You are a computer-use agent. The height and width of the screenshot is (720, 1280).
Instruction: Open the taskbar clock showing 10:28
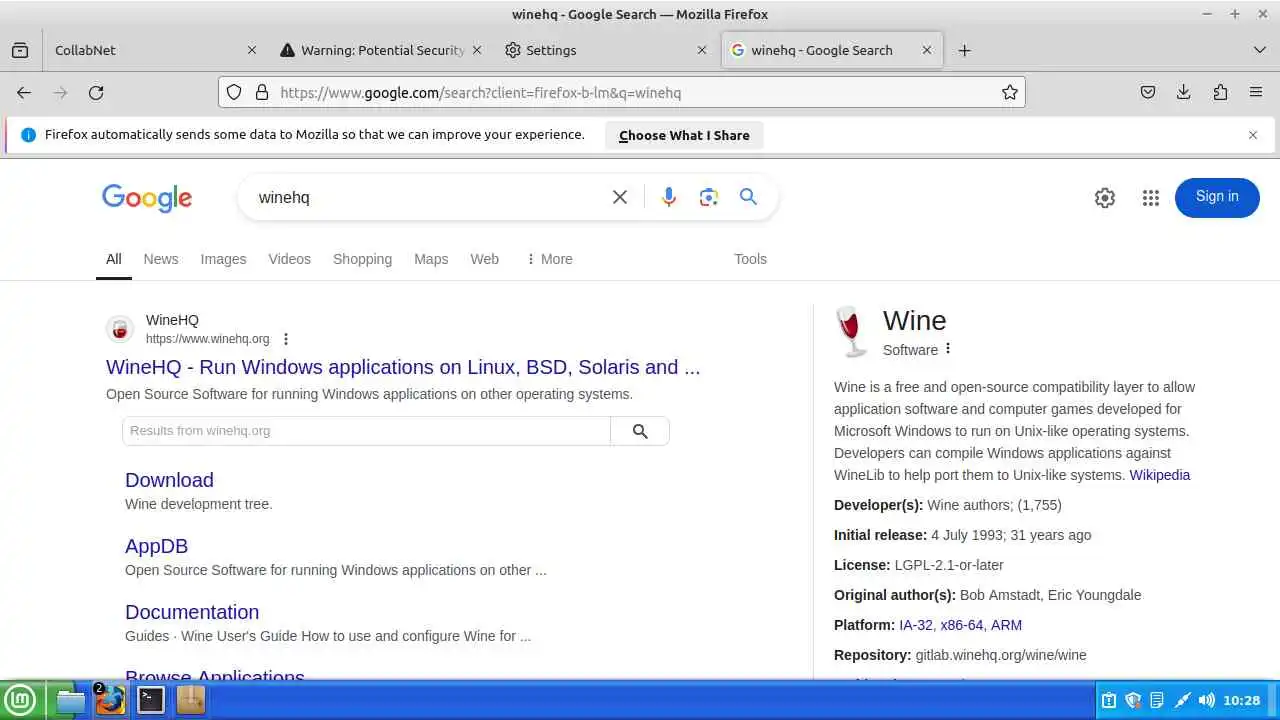pos(1242,700)
